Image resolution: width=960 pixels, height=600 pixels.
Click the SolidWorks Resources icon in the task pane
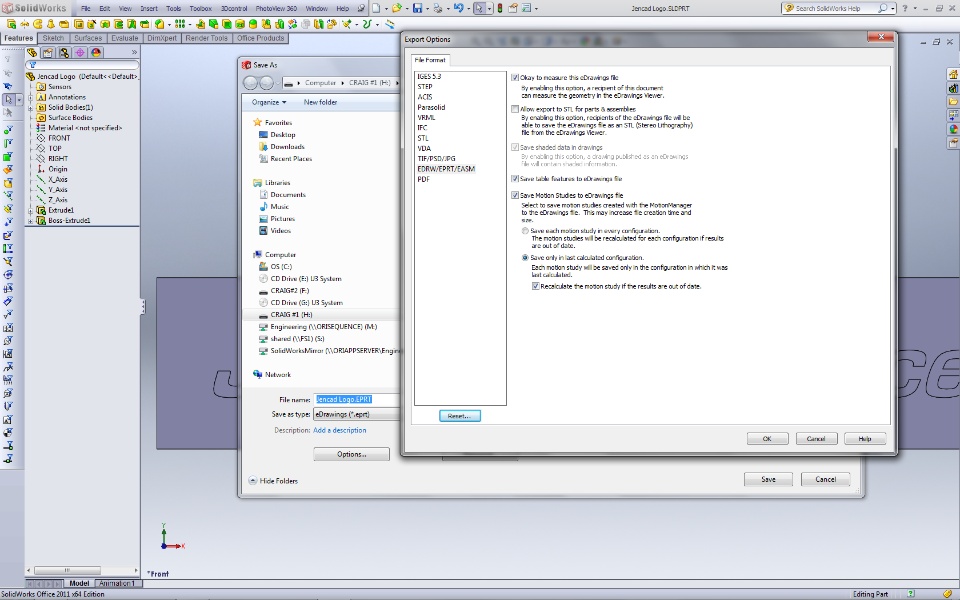pos(953,74)
